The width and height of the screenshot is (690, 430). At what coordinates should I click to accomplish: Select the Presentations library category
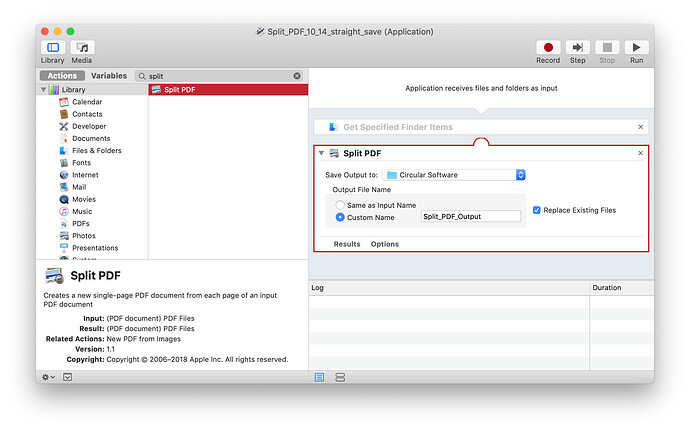point(95,248)
